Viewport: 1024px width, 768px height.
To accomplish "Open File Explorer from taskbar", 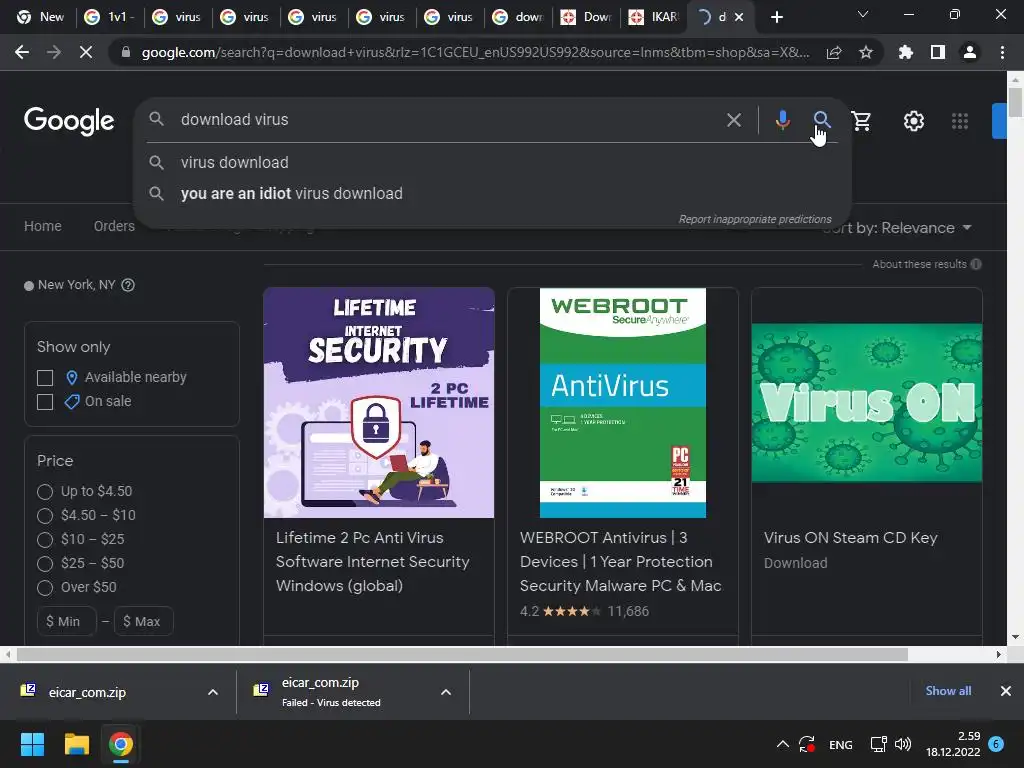I will pyautogui.click(x=76, y=744).
